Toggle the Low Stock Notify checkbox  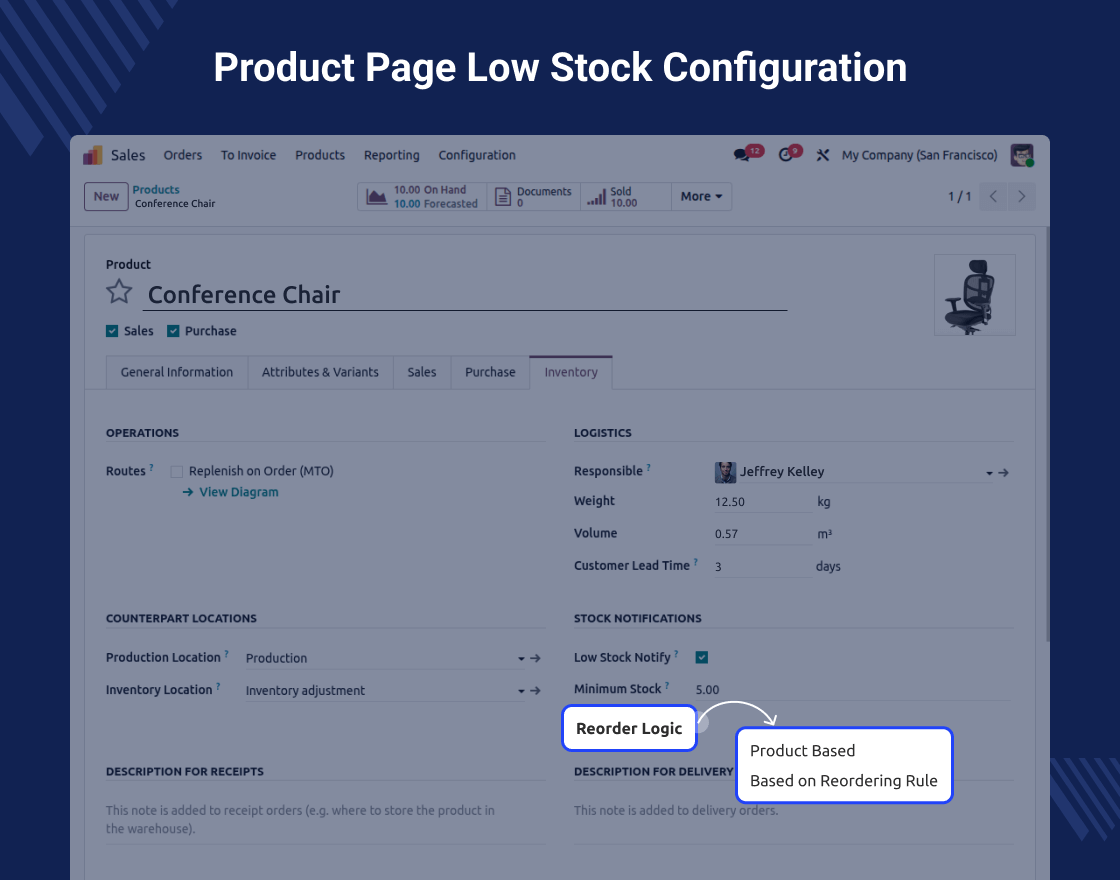tap(702, 657)
